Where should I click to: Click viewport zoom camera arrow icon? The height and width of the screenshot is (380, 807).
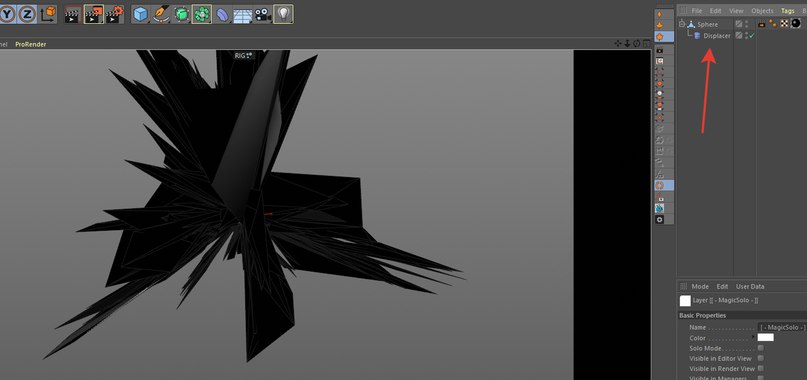click(627, 44)
